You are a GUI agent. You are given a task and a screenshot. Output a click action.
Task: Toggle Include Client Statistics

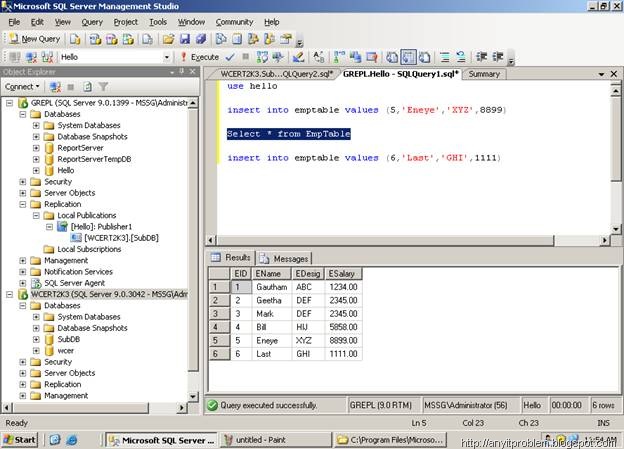pyautogui.click(x=355, y=57)
